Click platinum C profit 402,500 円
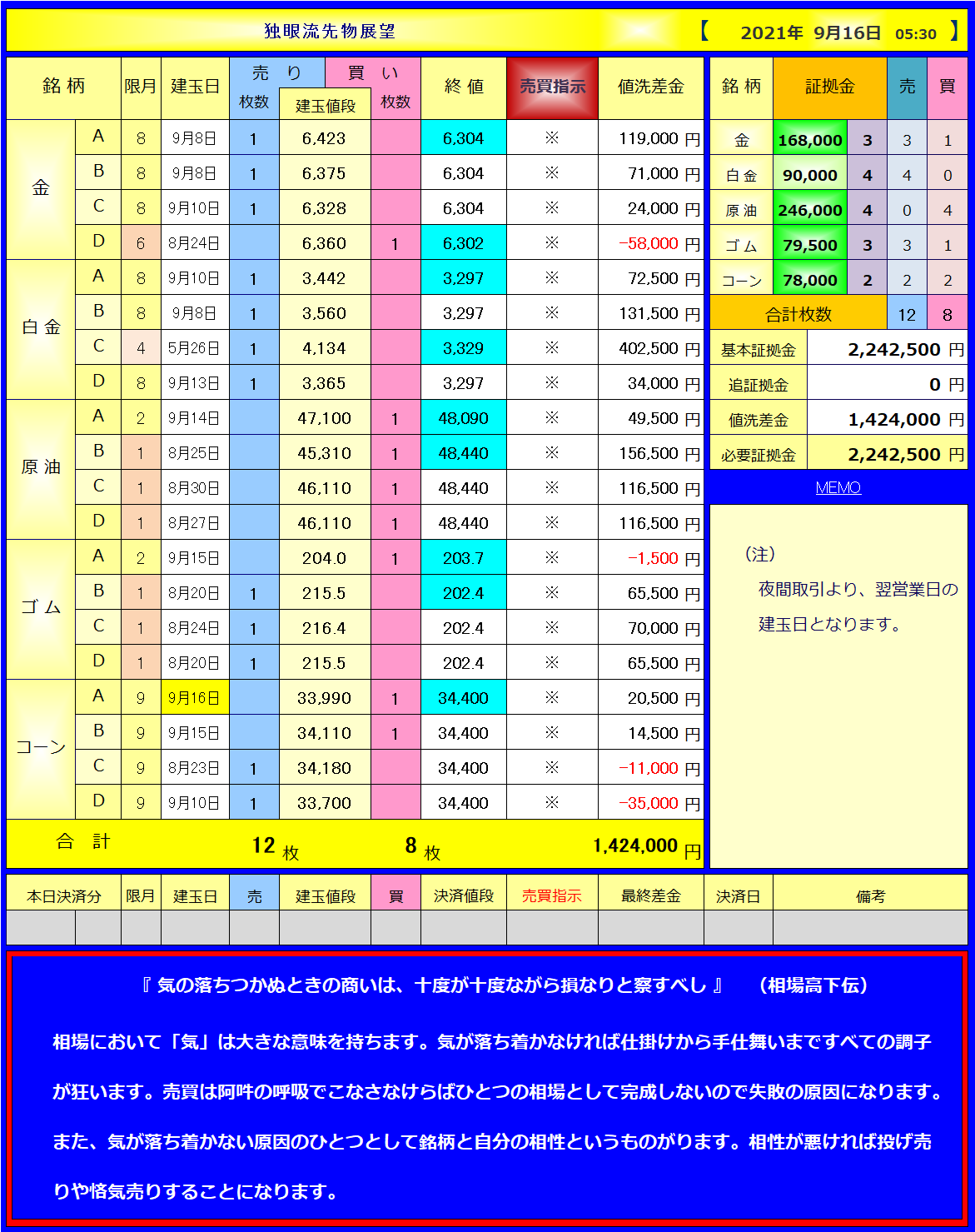Viewport: 975px width, 1232px height. [x=651, y=348]
